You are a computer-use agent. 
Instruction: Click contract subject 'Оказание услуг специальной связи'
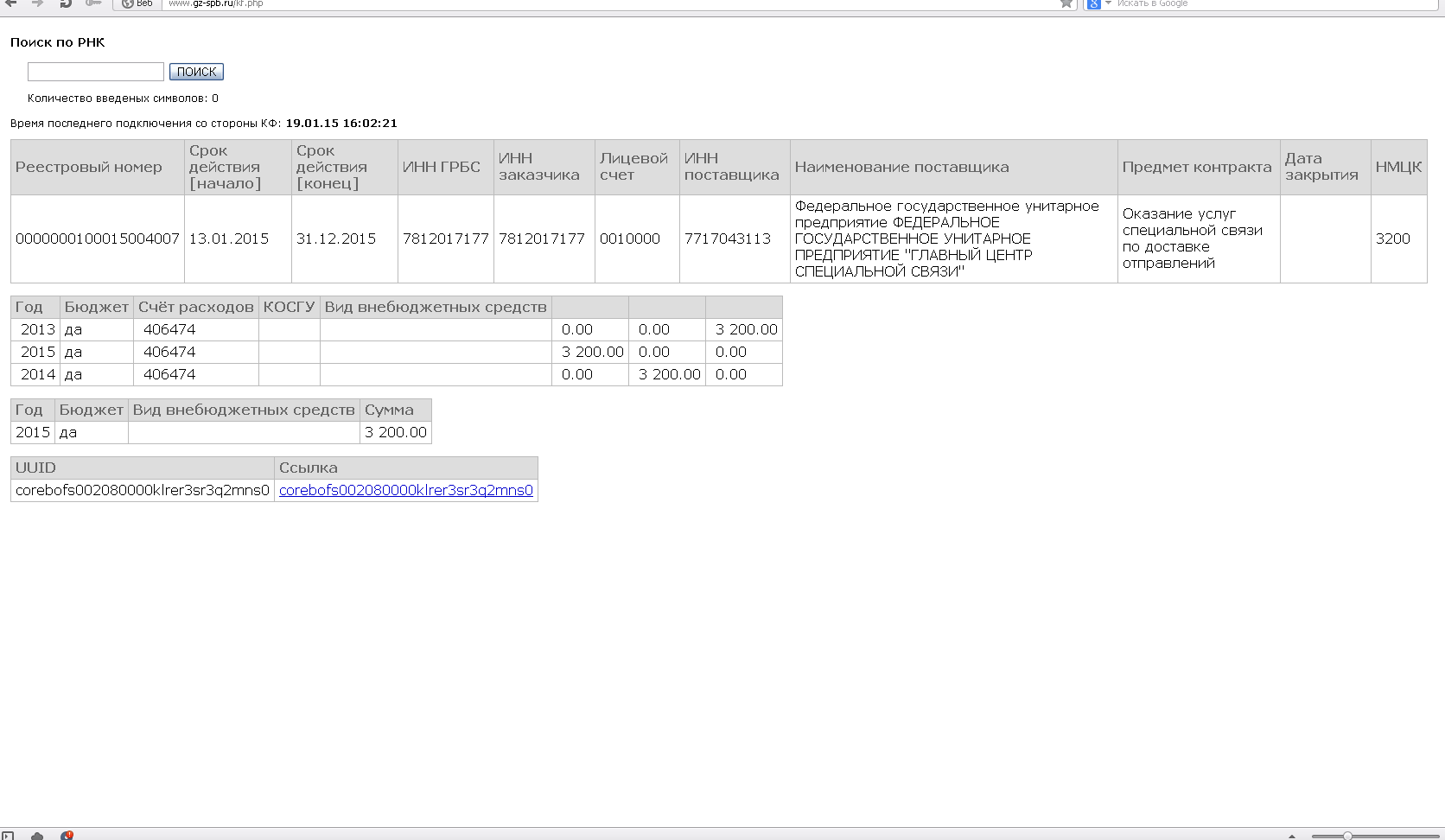(1198, 239)
